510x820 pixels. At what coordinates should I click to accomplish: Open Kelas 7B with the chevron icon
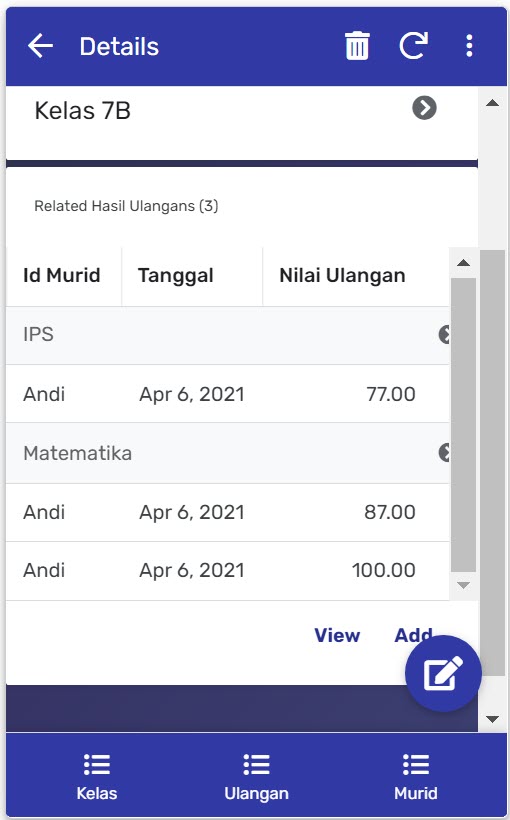point(424,108)
